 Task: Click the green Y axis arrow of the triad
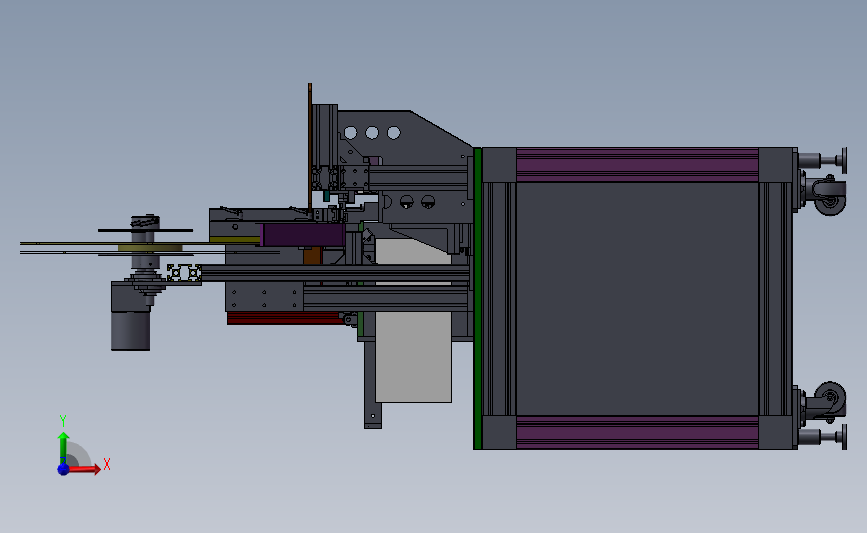point(63,447)
